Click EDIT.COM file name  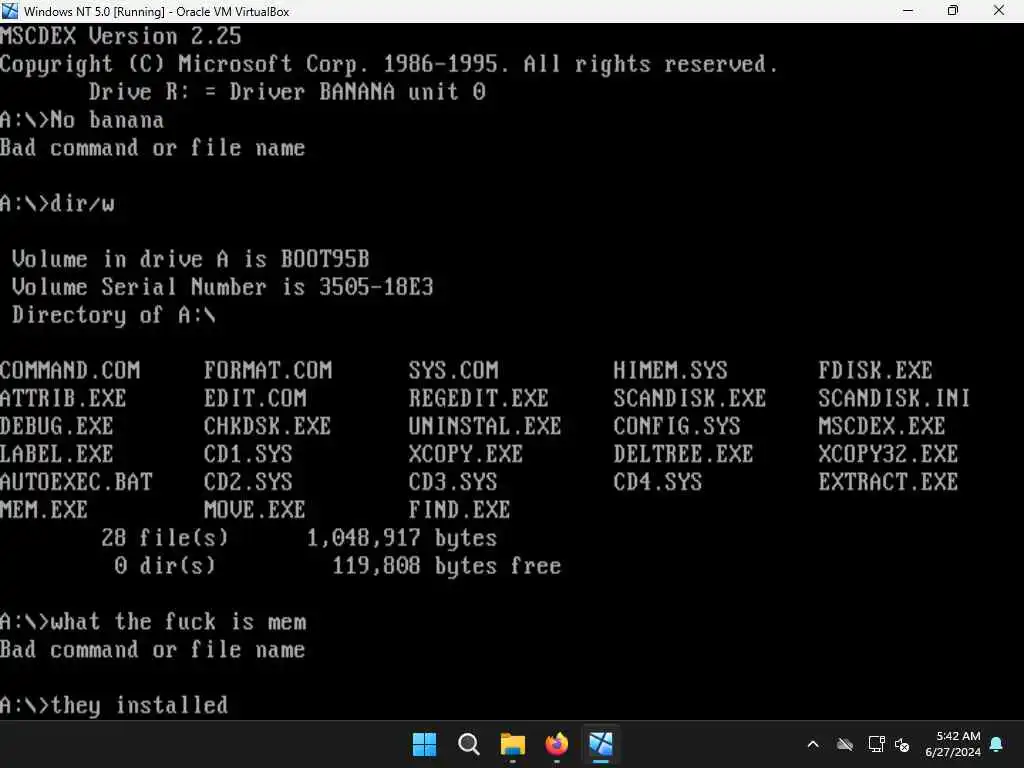click(255, 398)
